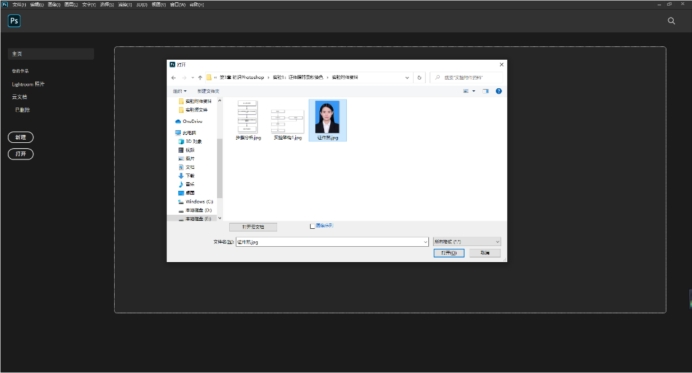Screen dimensions: 692x373
Task: Select Windows (C:) drive in the tree
Action: click(x=196, y=202)
